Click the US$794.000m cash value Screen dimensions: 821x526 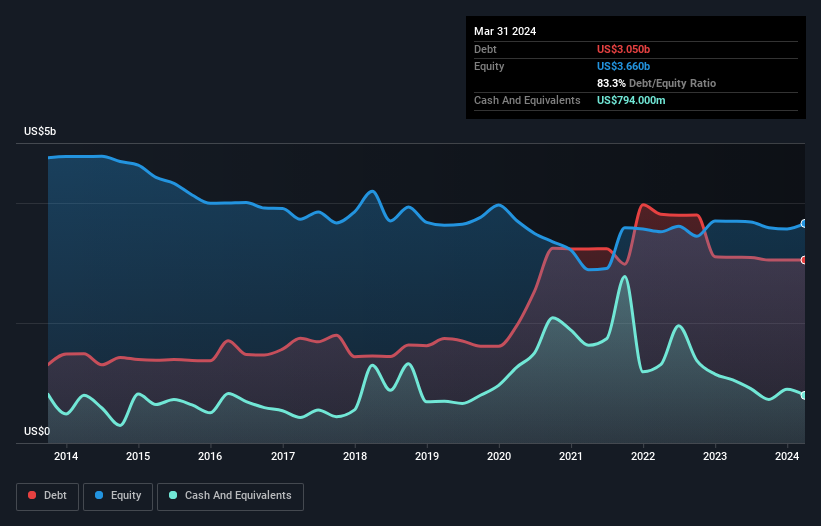click(x=631, y=100)
